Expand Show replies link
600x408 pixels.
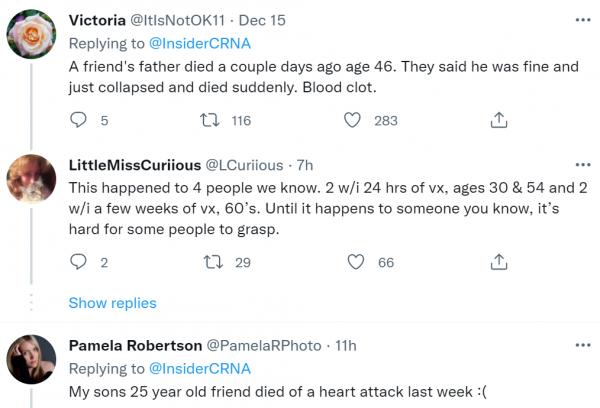112,303
